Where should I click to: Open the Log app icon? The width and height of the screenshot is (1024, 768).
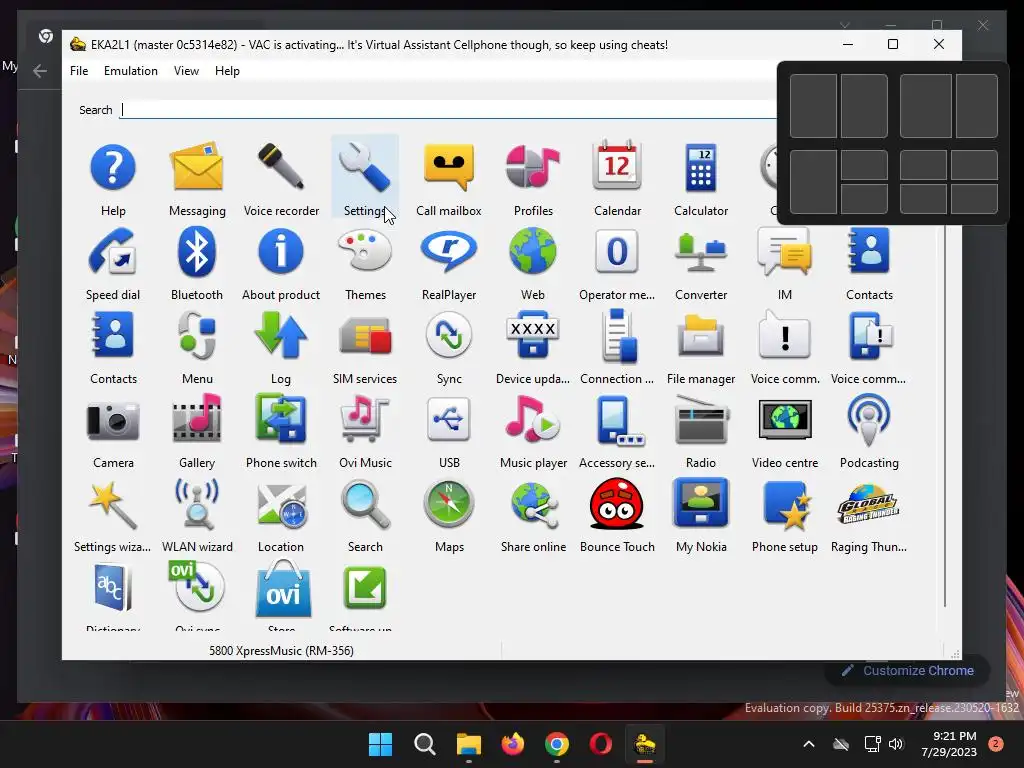[x=281, y=336]
